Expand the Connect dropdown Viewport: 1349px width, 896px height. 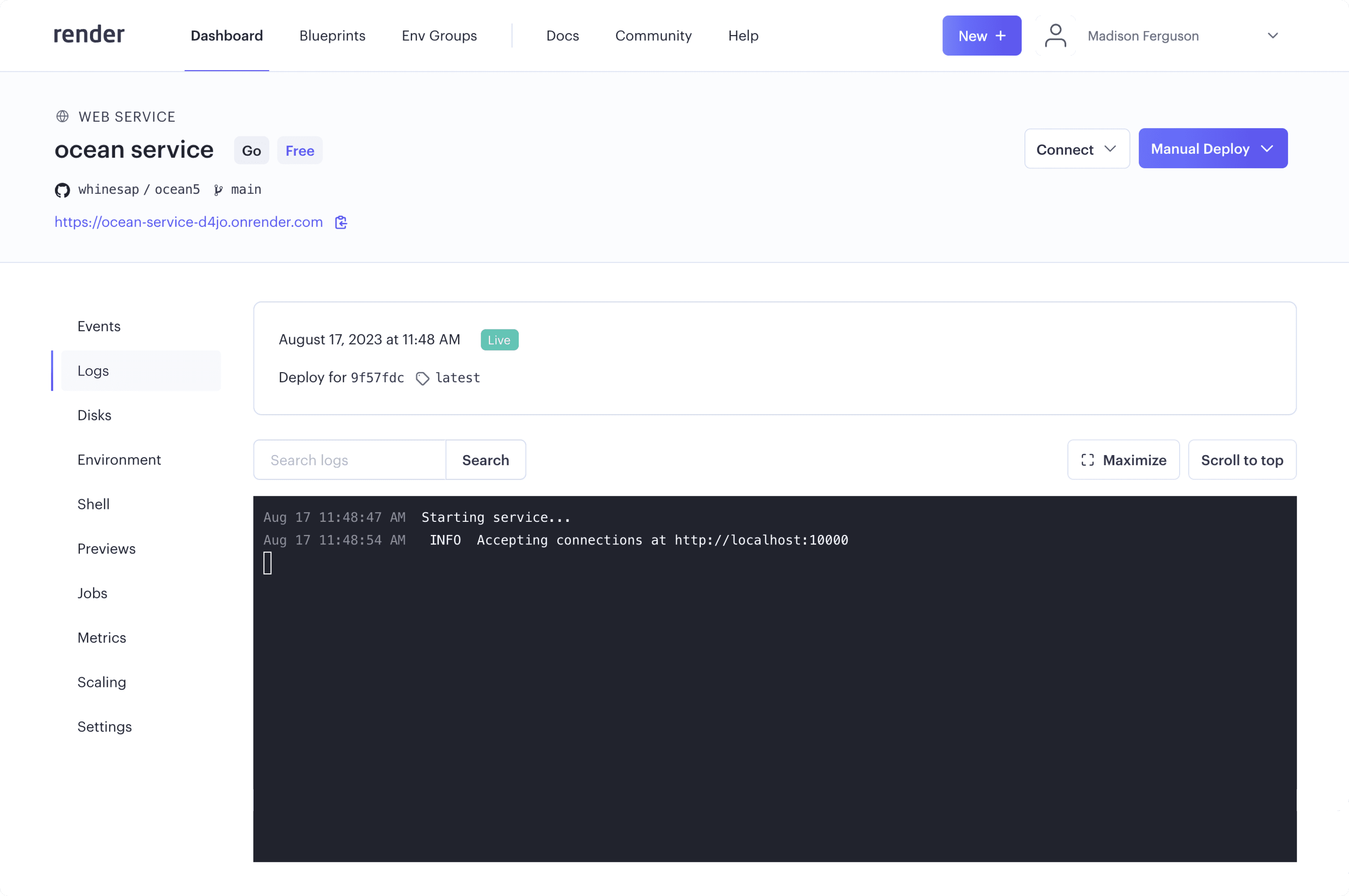click(x=1076, y=149)
